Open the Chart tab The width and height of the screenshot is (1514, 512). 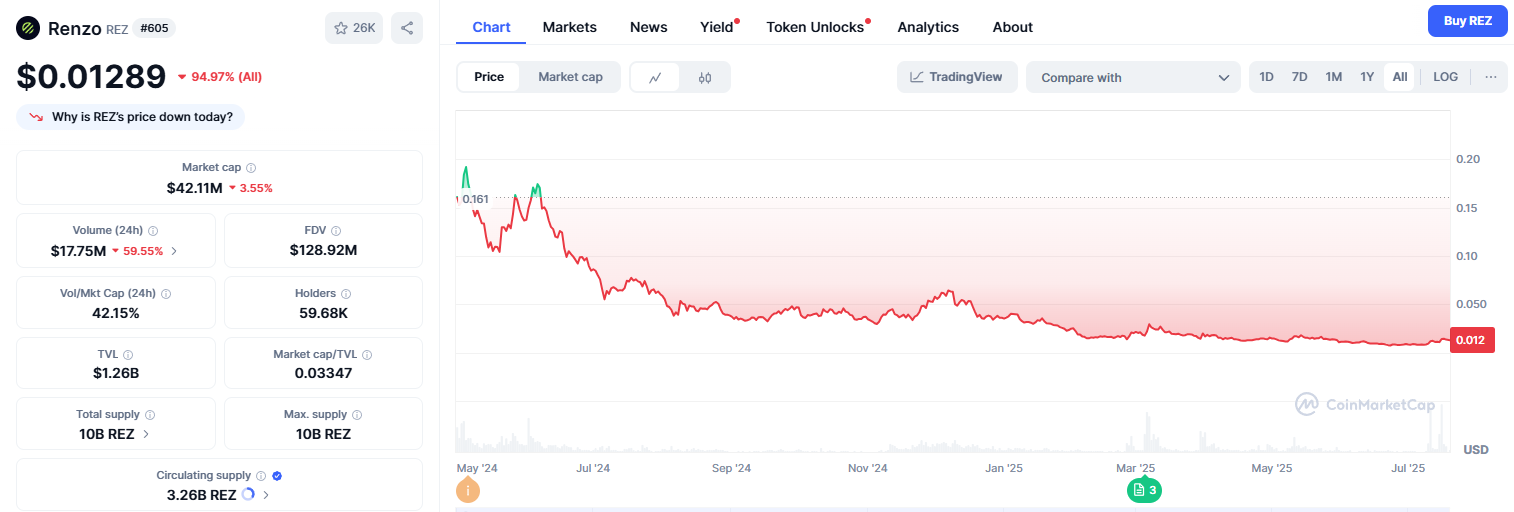[491, 27]
